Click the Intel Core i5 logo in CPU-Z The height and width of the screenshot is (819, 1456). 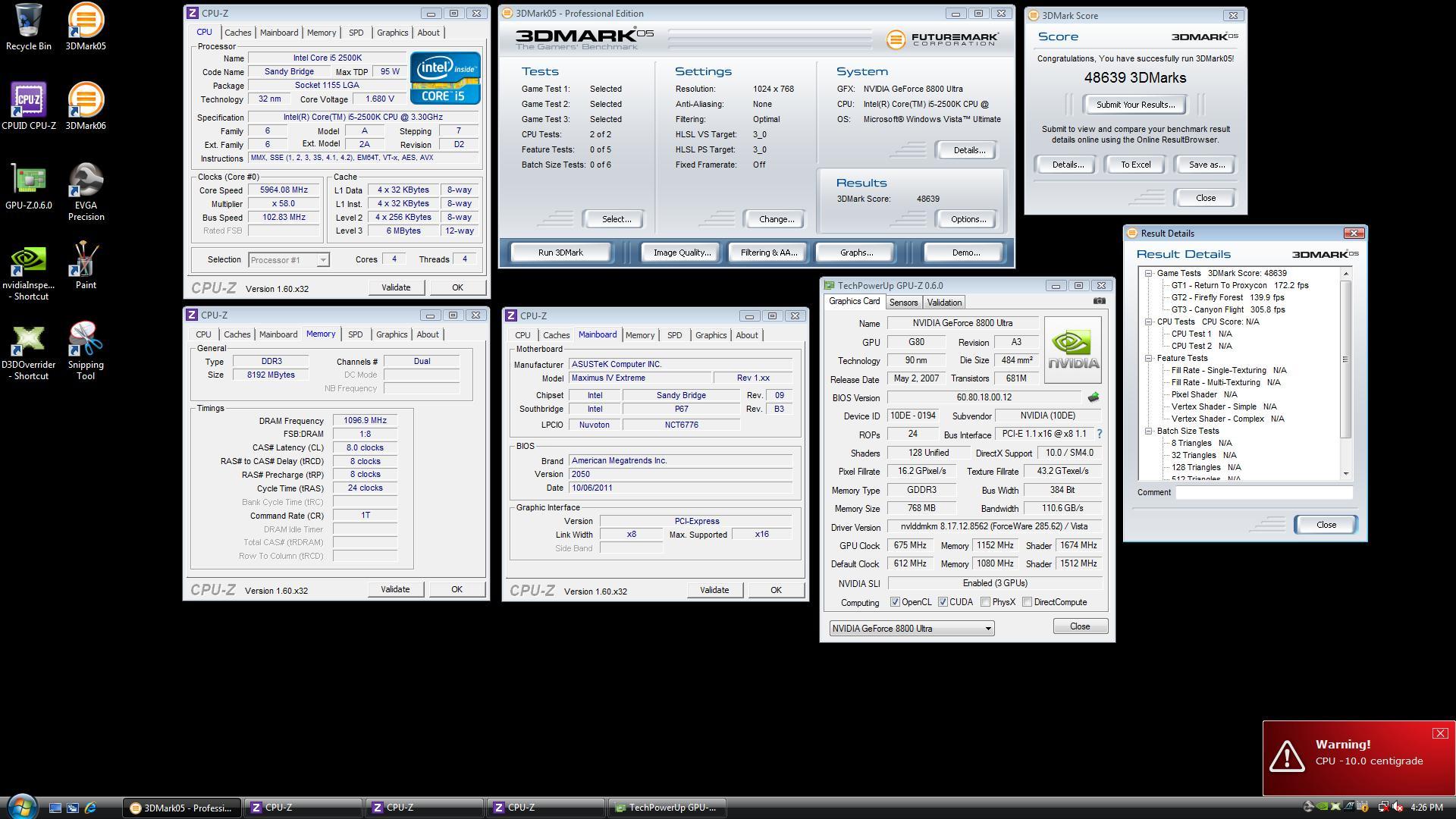[445, 78]
